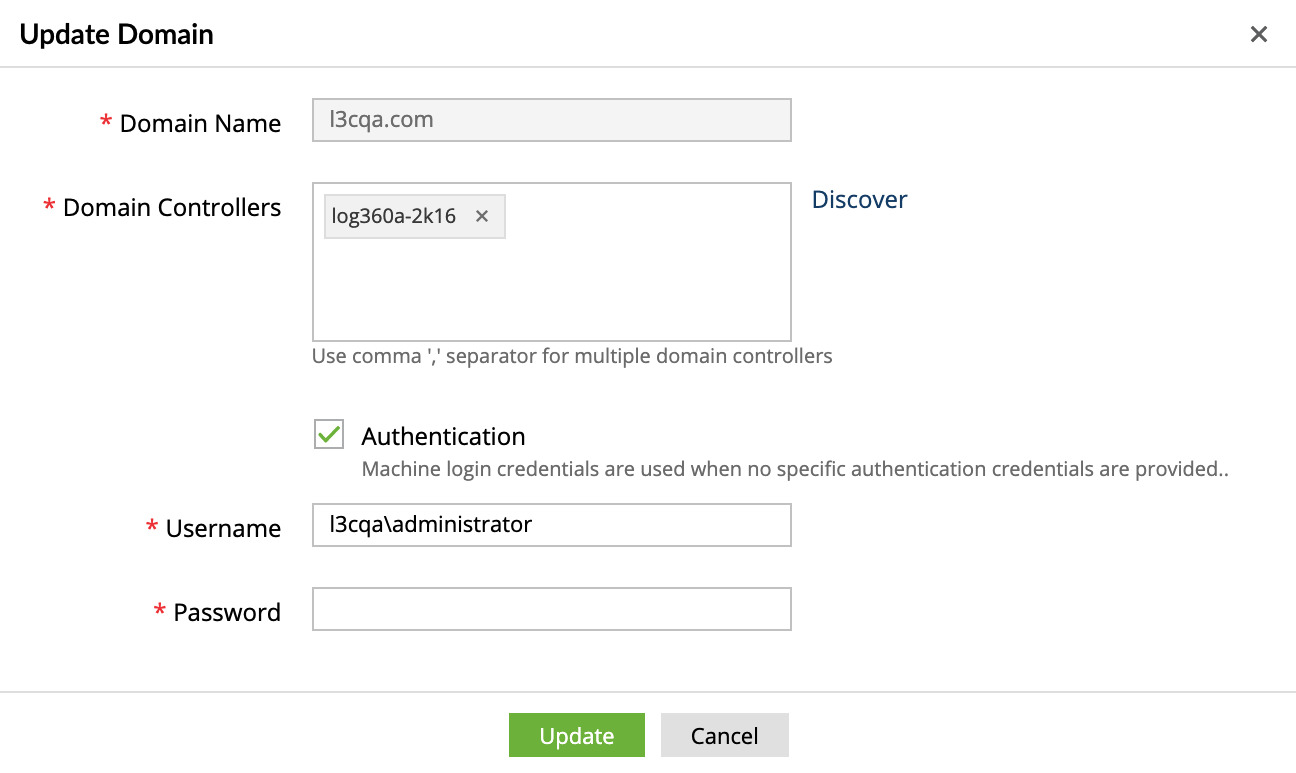The image size is (1296, 773).
Task: Click the Password input field
Action: [551, 609]
